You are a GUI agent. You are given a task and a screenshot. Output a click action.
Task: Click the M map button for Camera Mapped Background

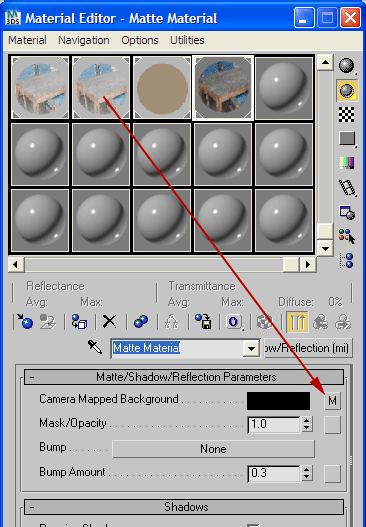coord(332,401)
